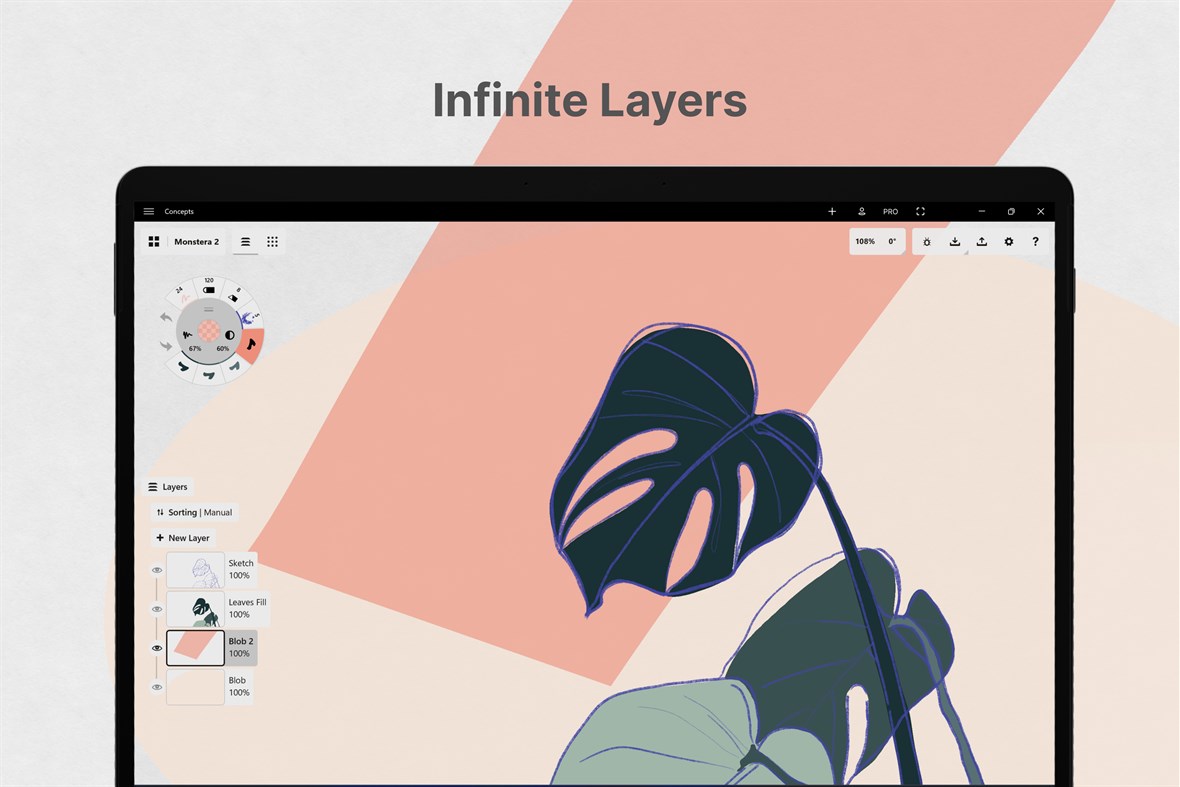Screen dimensions: 1180x787
Task: Switch to the dotted grid view tab
Action: point(272,242)
